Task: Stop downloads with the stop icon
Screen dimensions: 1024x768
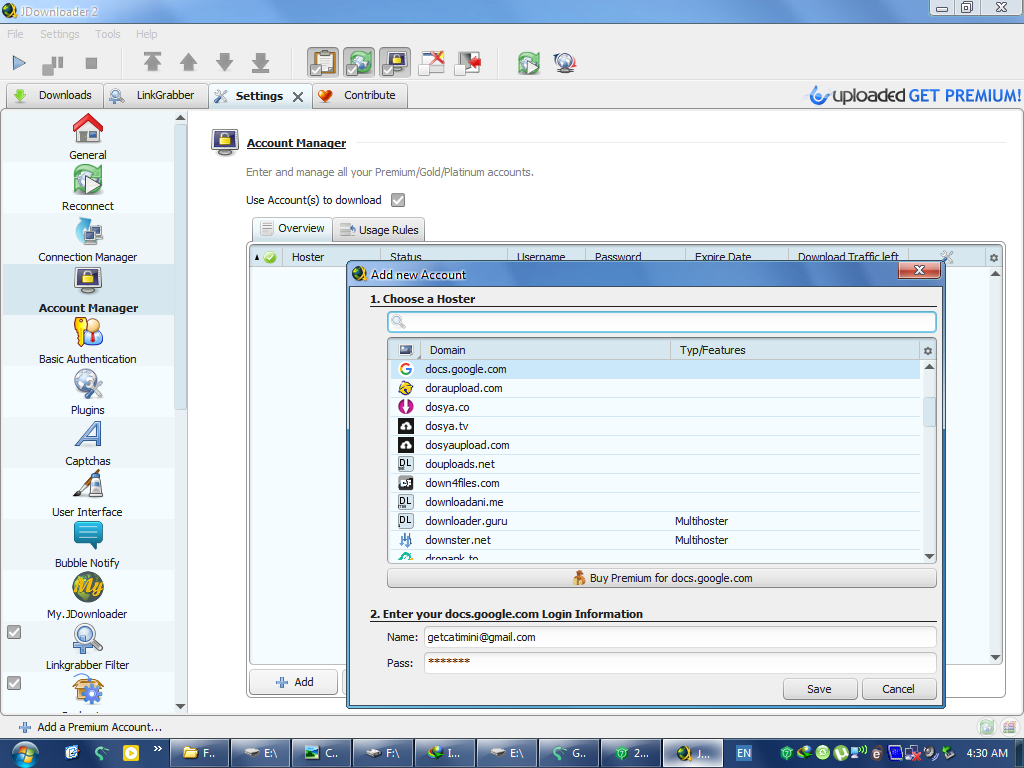Action: coord(91,63)
